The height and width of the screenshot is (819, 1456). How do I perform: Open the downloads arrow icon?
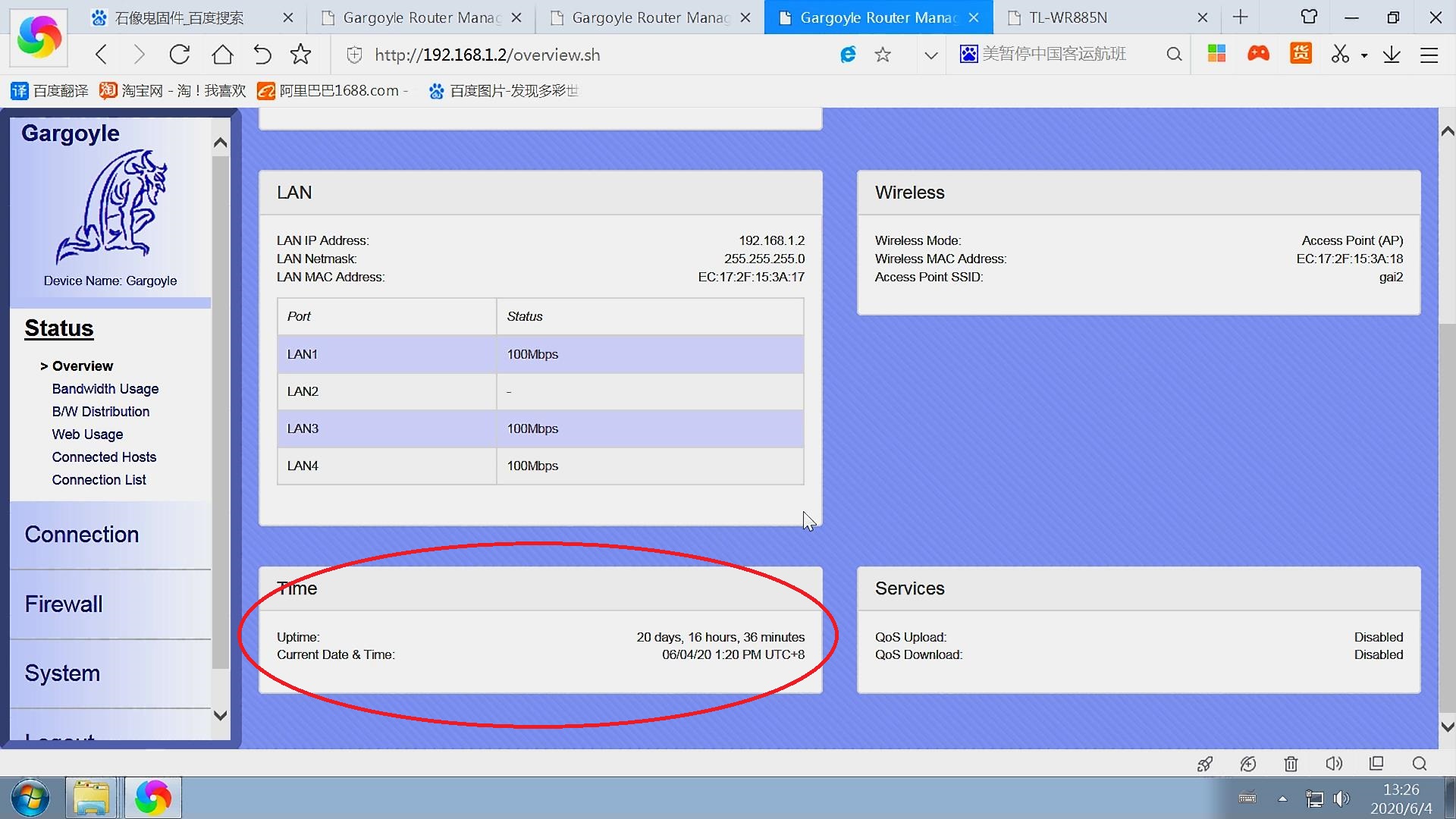(1392, 55)
